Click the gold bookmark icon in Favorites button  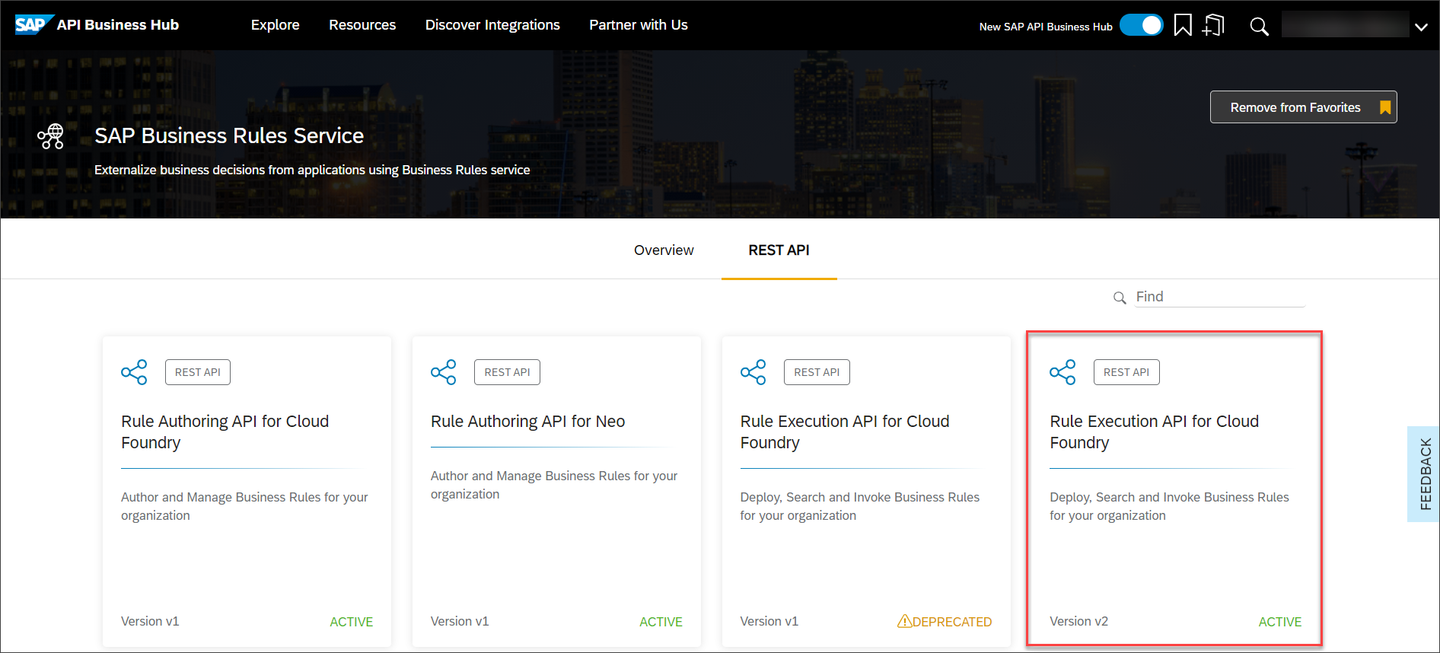[1385, 107]
